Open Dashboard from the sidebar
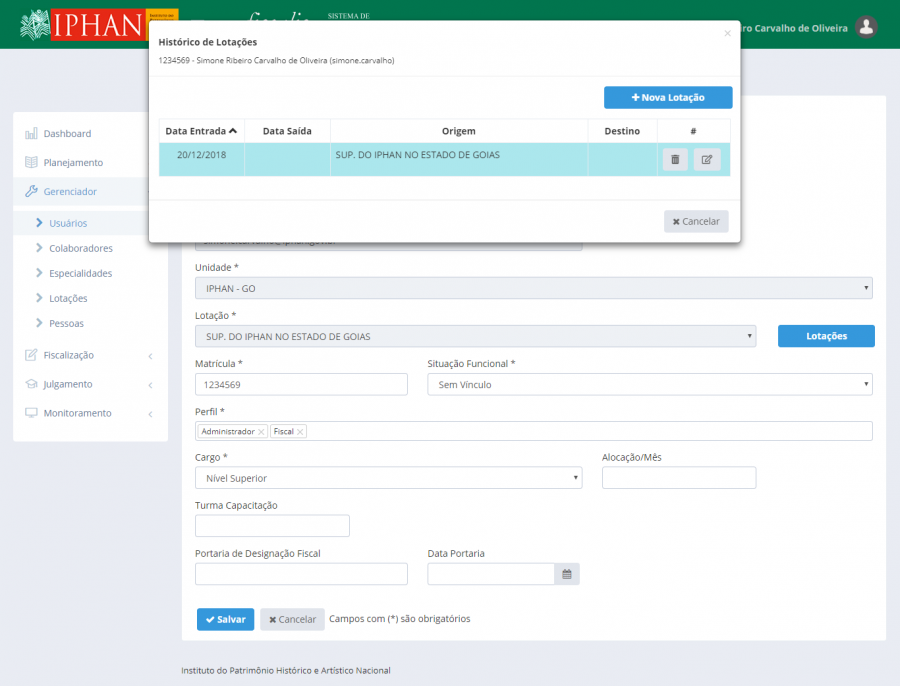The image size is (900, 686). coord(67,133)
